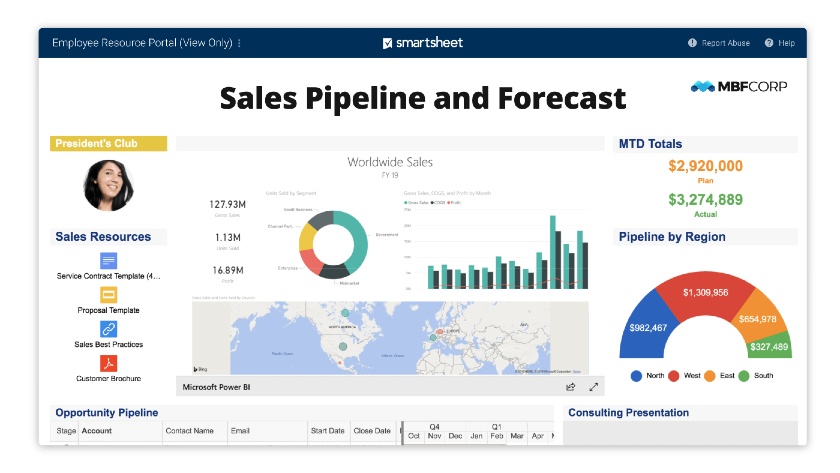Open the Proposal Template slides icon

tap(108, 295)
